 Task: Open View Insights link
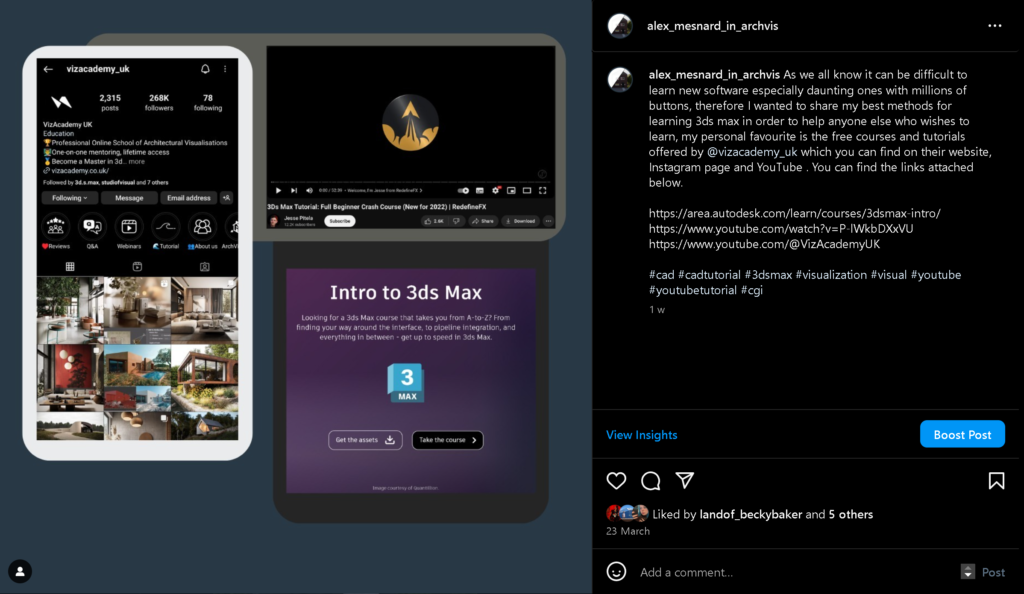click(x=641, y=435)
